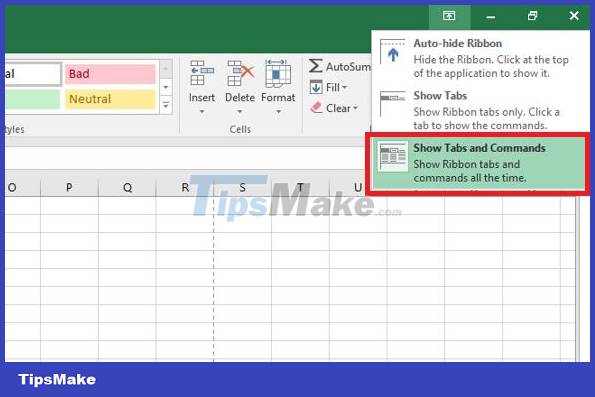Move to next row of cell styles gallery
This screenshot has width=595, height=397.
click(166, 87)
